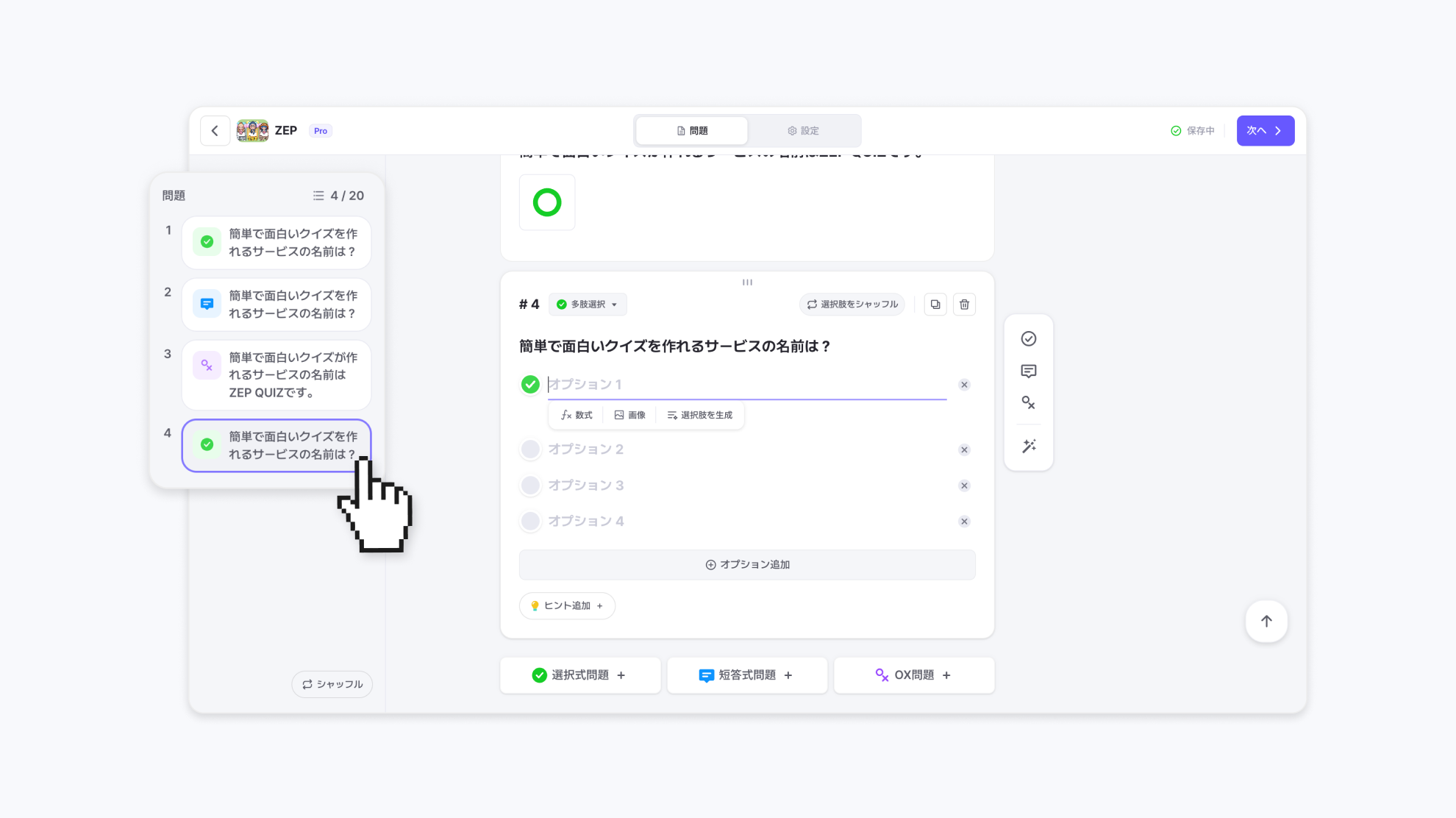Click the short-answer icon in right toolbar
Viewport: 1456px width, 818px height.
pyautogui.click(x=1028, y=371)
